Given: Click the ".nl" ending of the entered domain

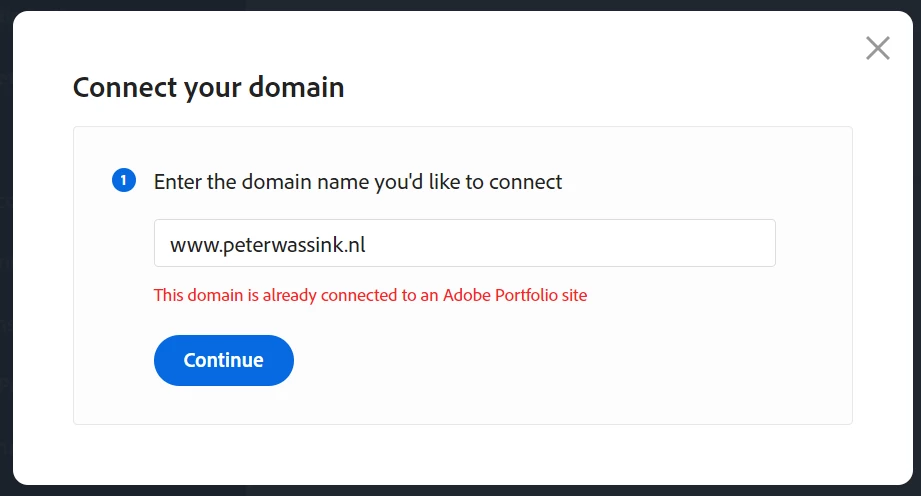Looking at the screenshot, I should (x=353, y=243).
